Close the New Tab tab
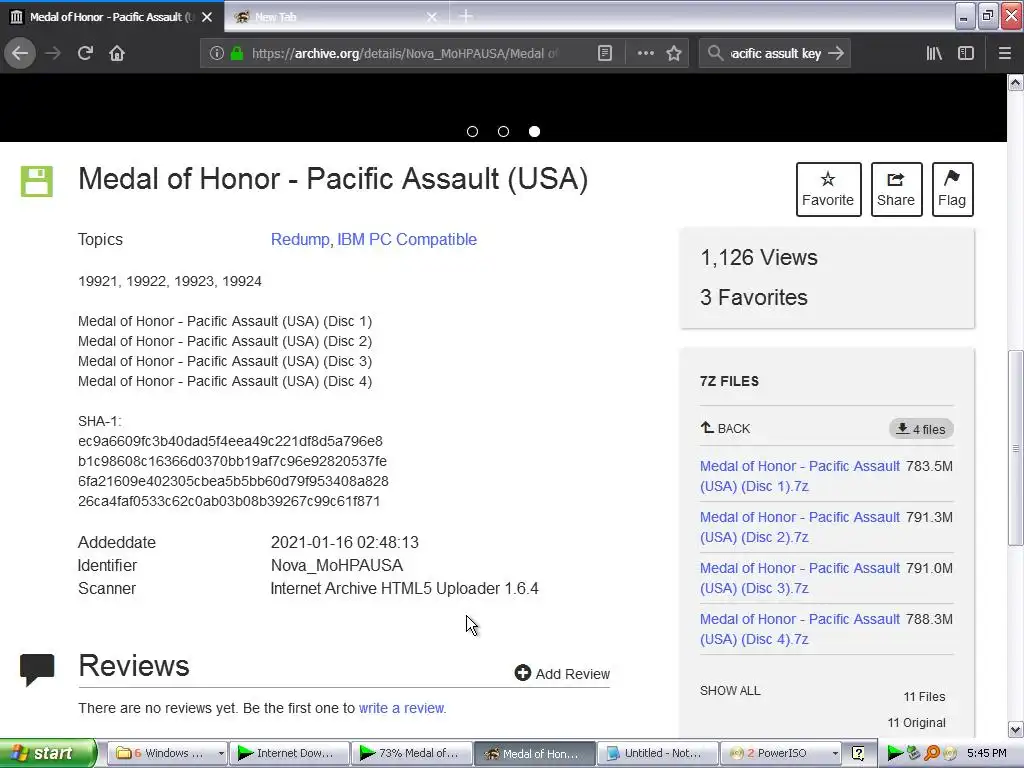The height and width of the screenshot is (768, 1024). click(432, 17)
